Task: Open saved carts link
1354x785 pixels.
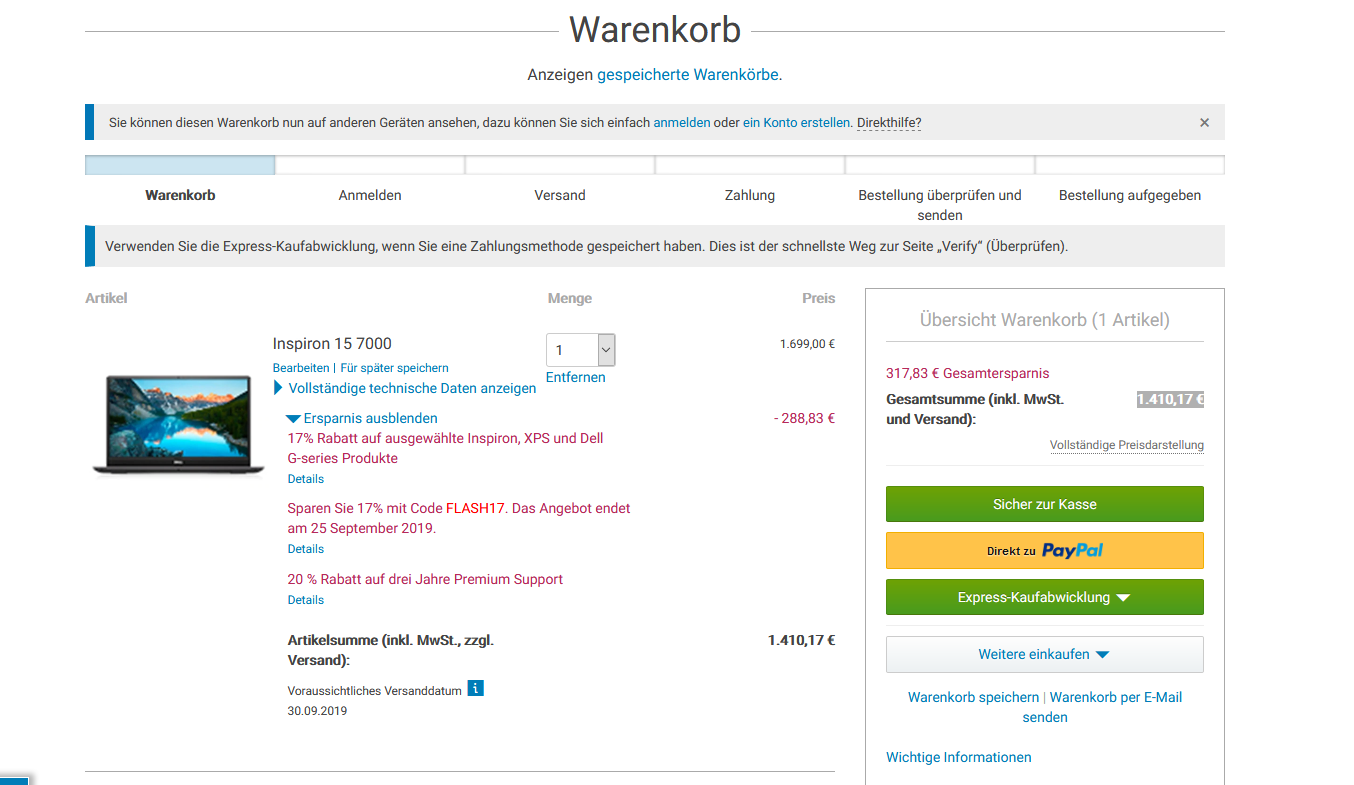Action: pos(688,75)
